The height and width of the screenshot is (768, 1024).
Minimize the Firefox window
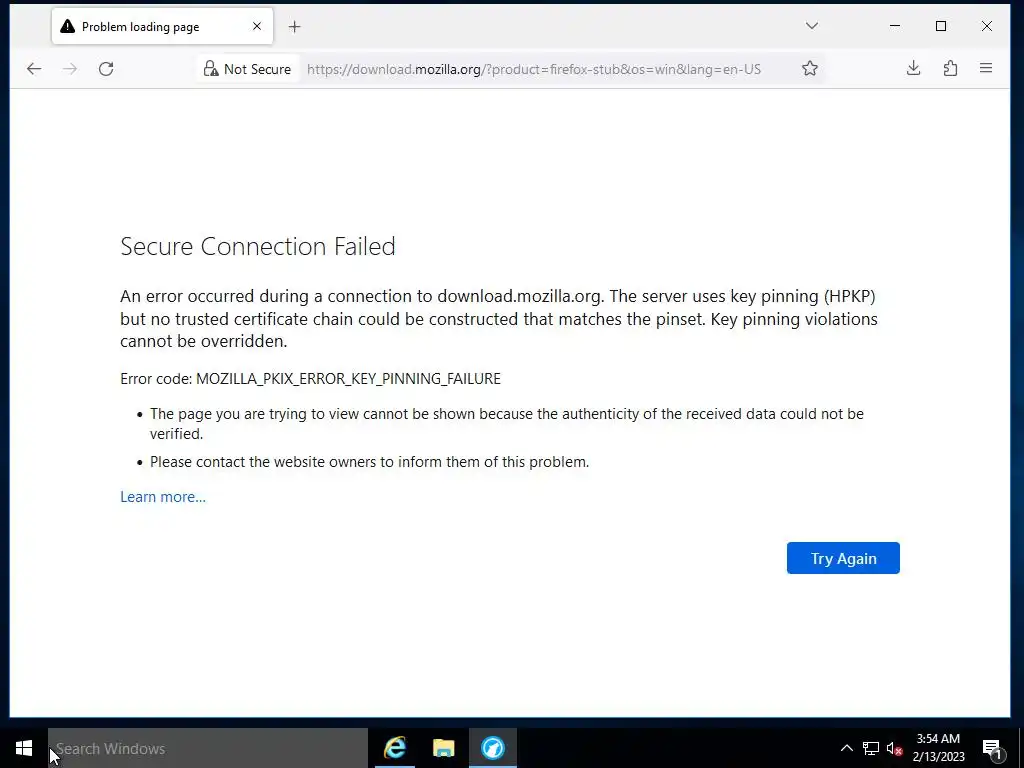tap(895, 26)
